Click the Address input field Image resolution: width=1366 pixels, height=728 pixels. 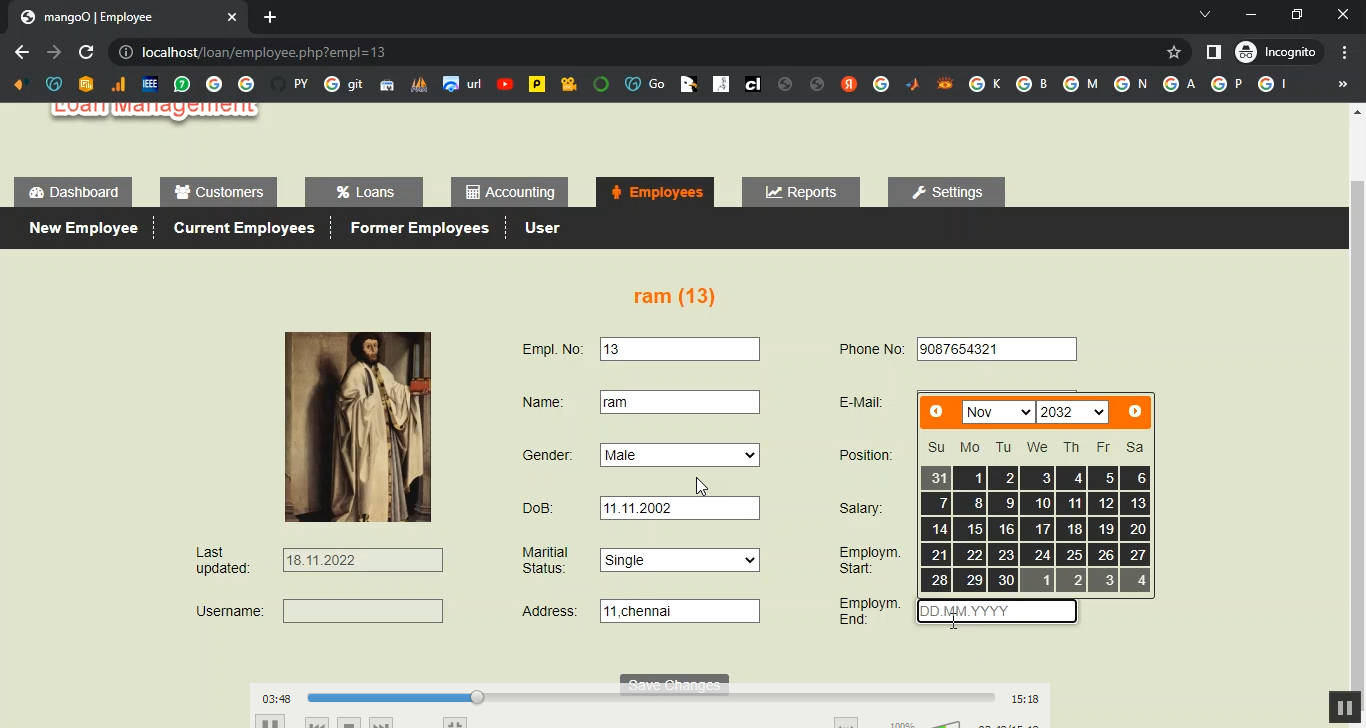click(680, 611)
